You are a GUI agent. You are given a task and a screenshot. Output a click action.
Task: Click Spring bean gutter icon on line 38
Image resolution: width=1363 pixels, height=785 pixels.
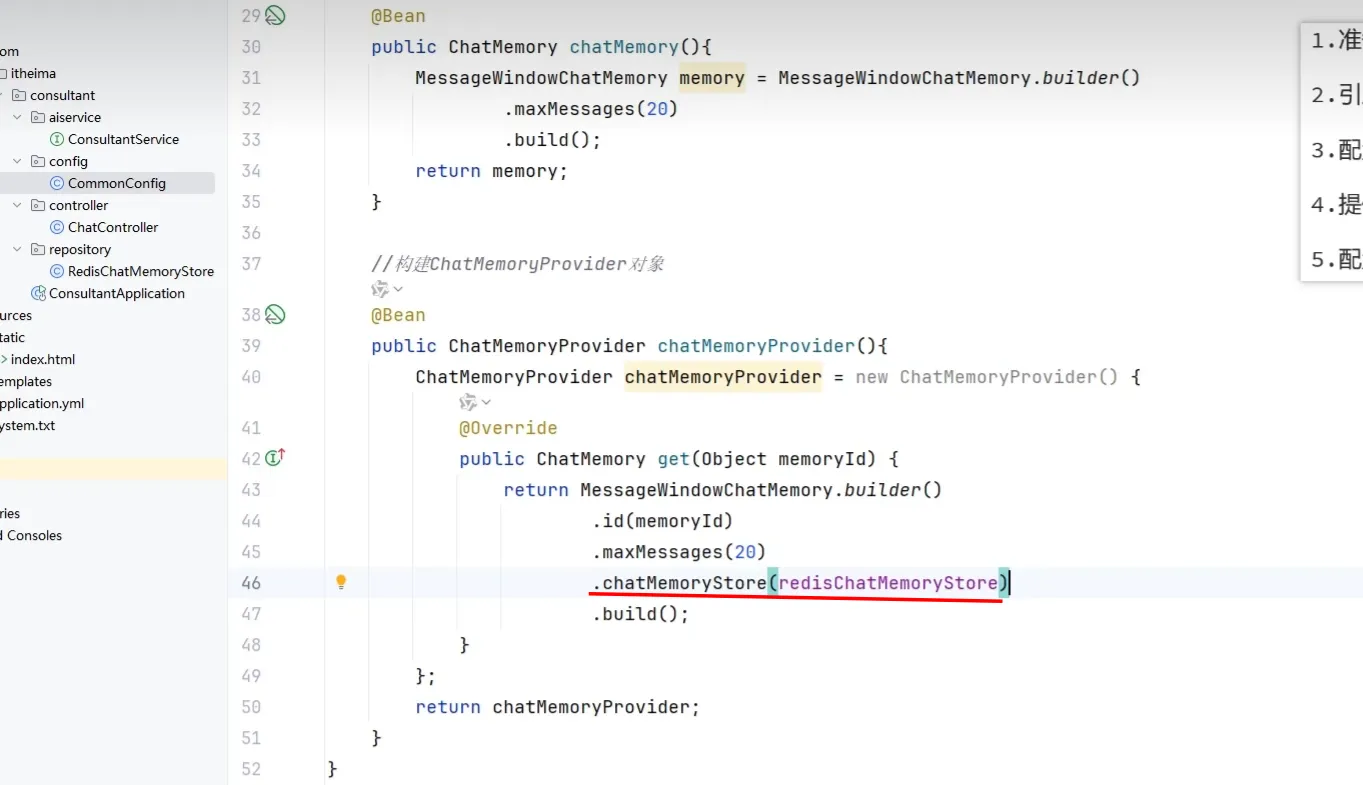(275, 315)
